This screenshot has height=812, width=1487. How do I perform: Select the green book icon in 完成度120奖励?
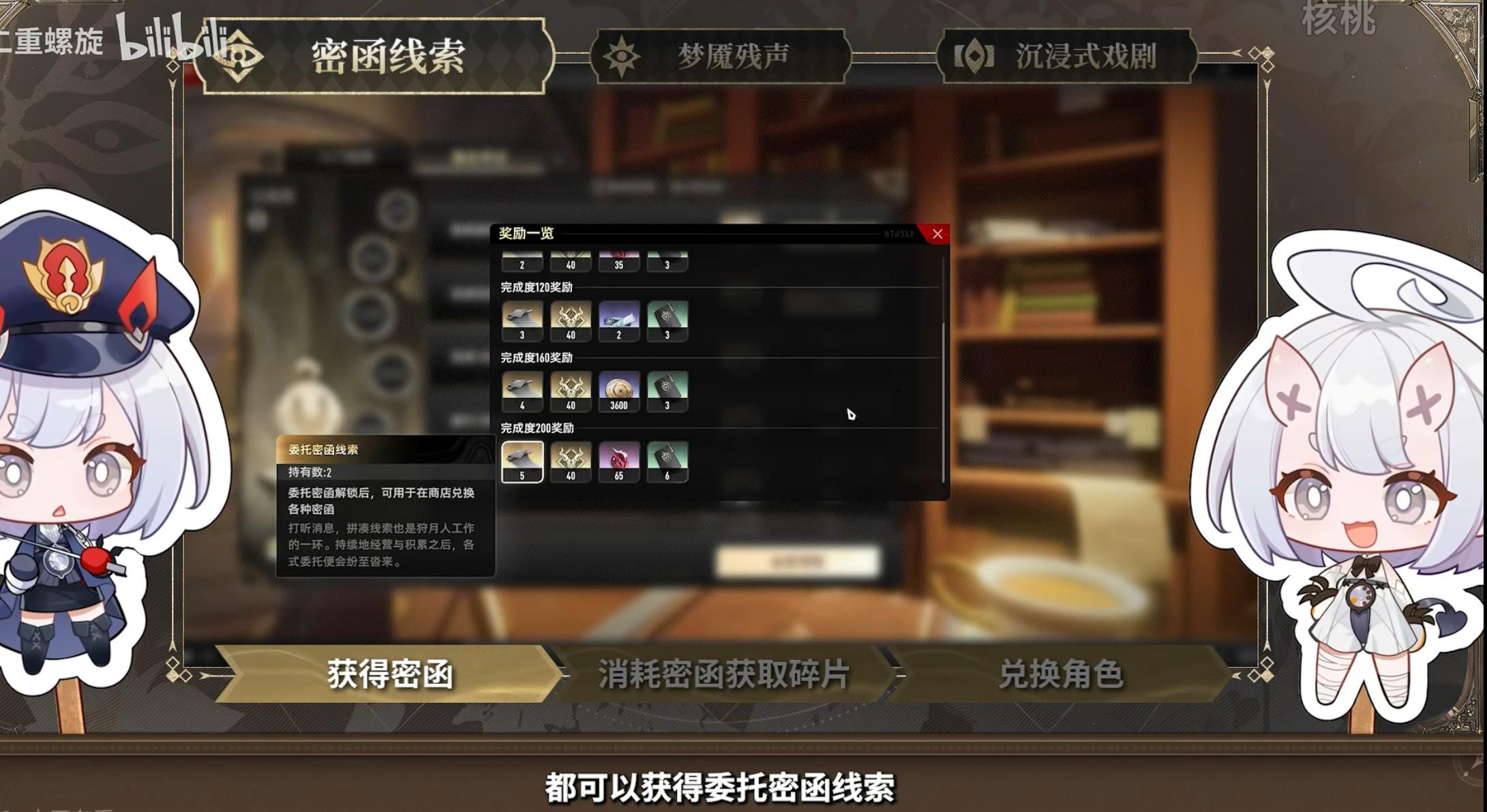pos(667,321)
